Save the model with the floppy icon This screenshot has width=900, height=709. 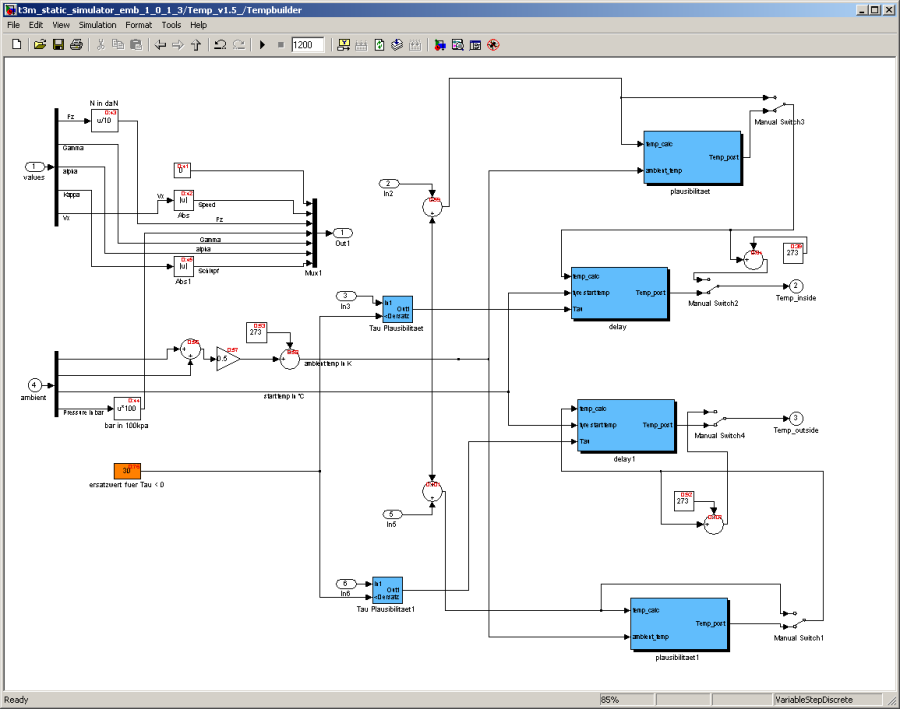pos(58,45)
